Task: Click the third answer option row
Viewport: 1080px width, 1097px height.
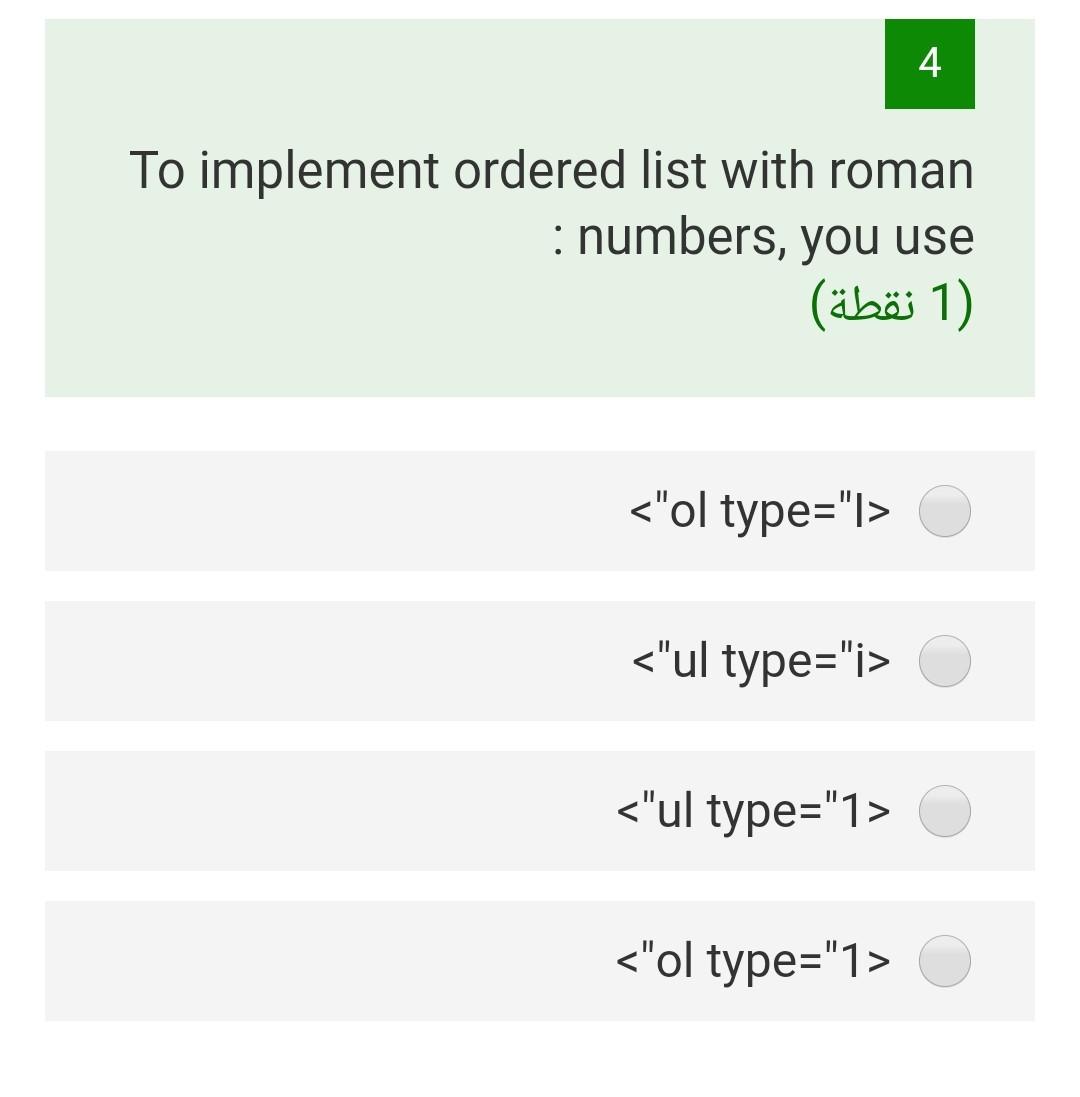Action: (x=540, y=812)
